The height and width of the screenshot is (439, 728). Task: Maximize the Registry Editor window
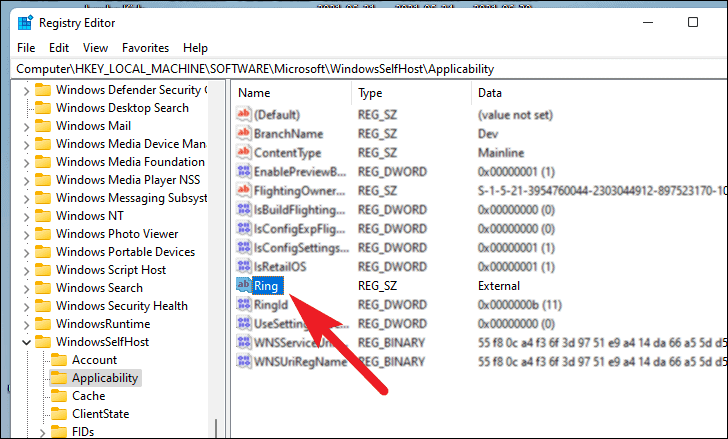[x=693, y=22]
